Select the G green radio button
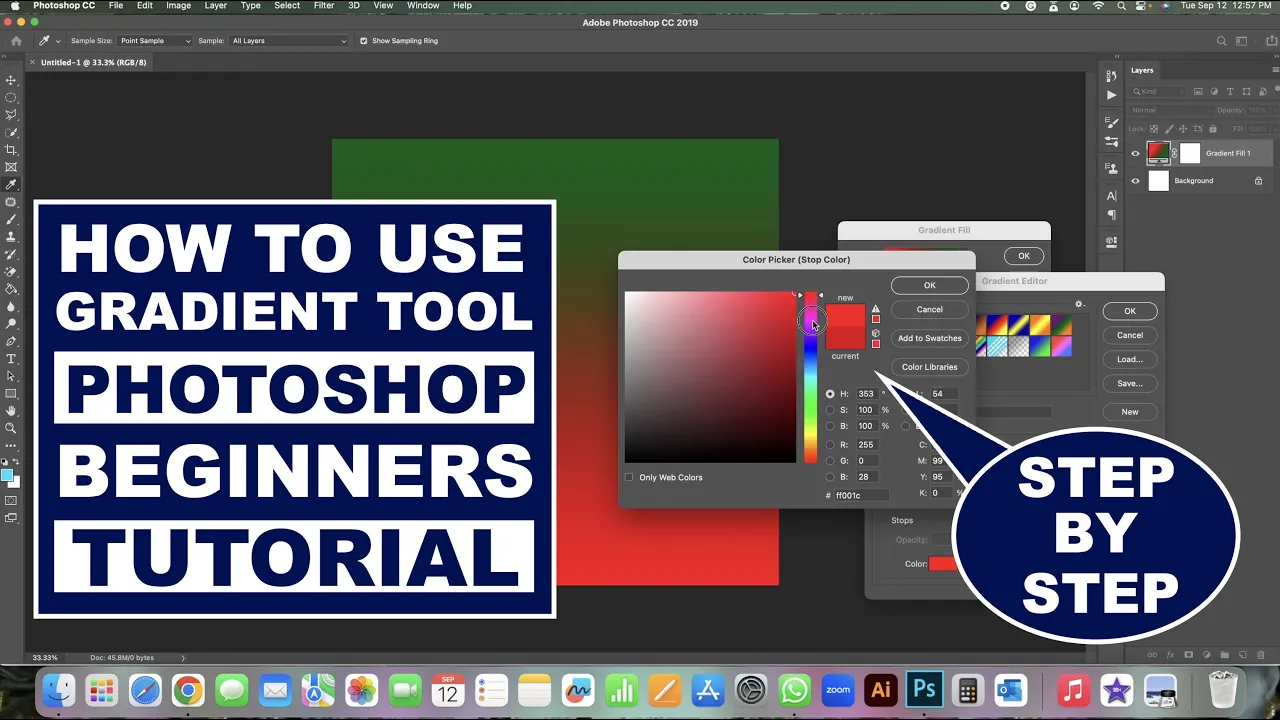This screenshot has height=720, width=1280. click(x=830, y=461)
